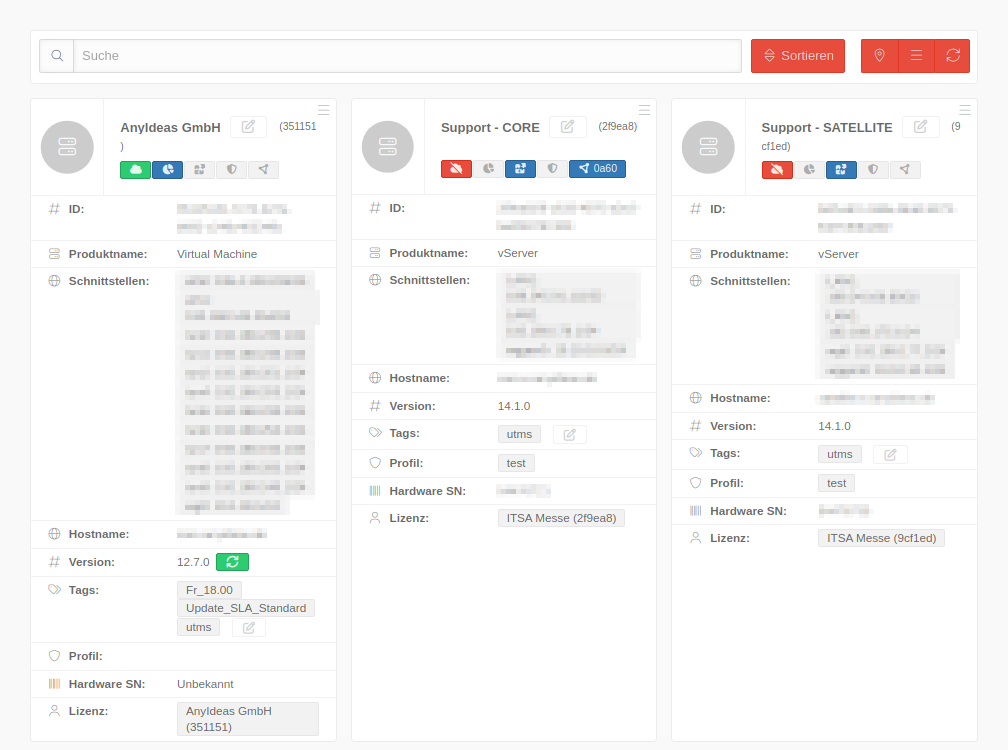Toggle shield badge on Support - SATELLITE
Image resolution: width=1008 pixels, height=750 pixels.
click(x=873, y=170)
